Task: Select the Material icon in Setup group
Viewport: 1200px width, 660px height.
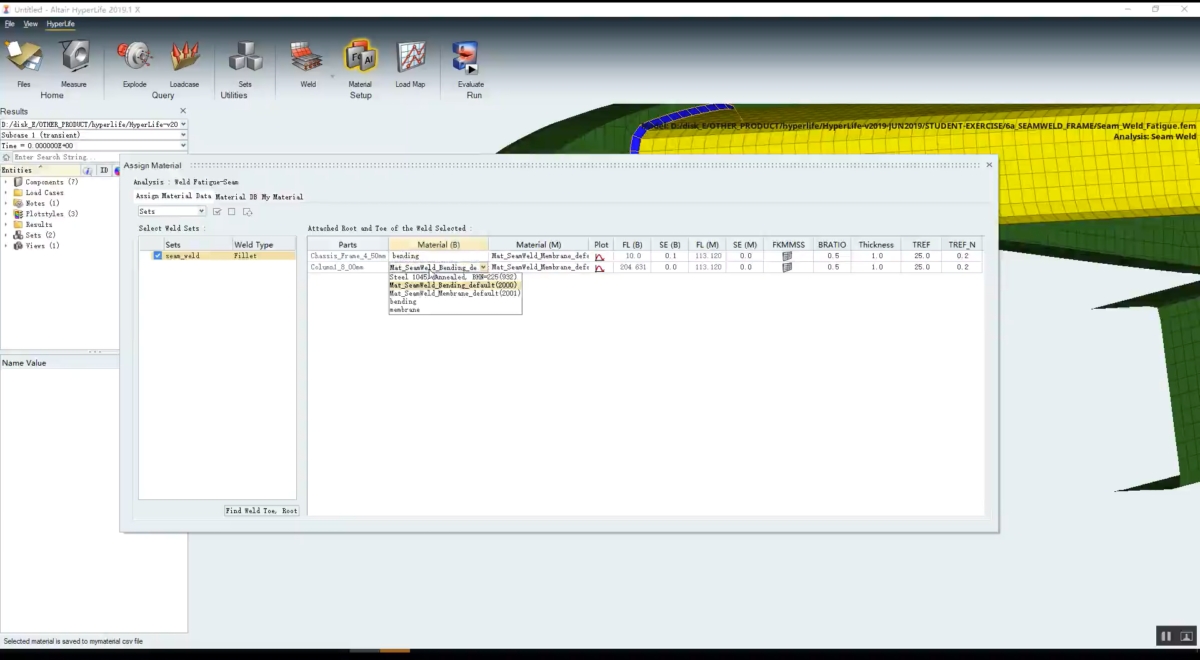Action: point(359,57)
